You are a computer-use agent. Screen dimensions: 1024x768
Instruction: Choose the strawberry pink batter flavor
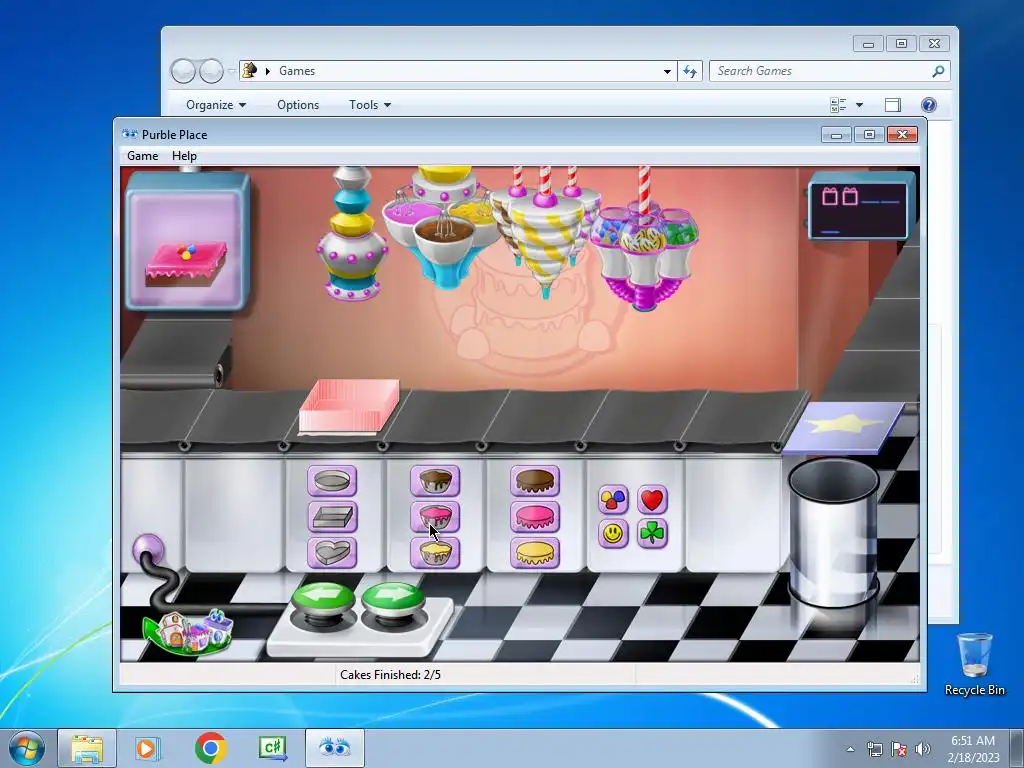[435, 517]
